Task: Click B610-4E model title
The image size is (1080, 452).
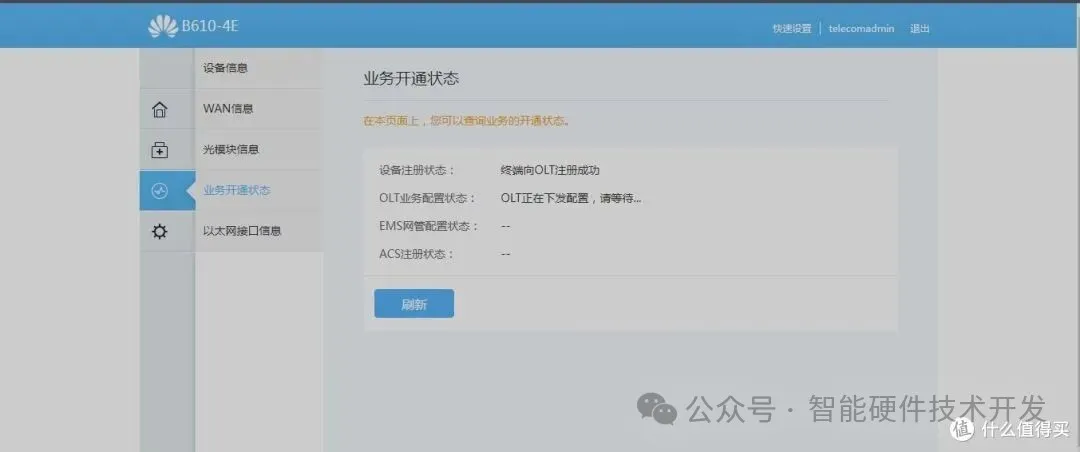Action: coord(210,27)
